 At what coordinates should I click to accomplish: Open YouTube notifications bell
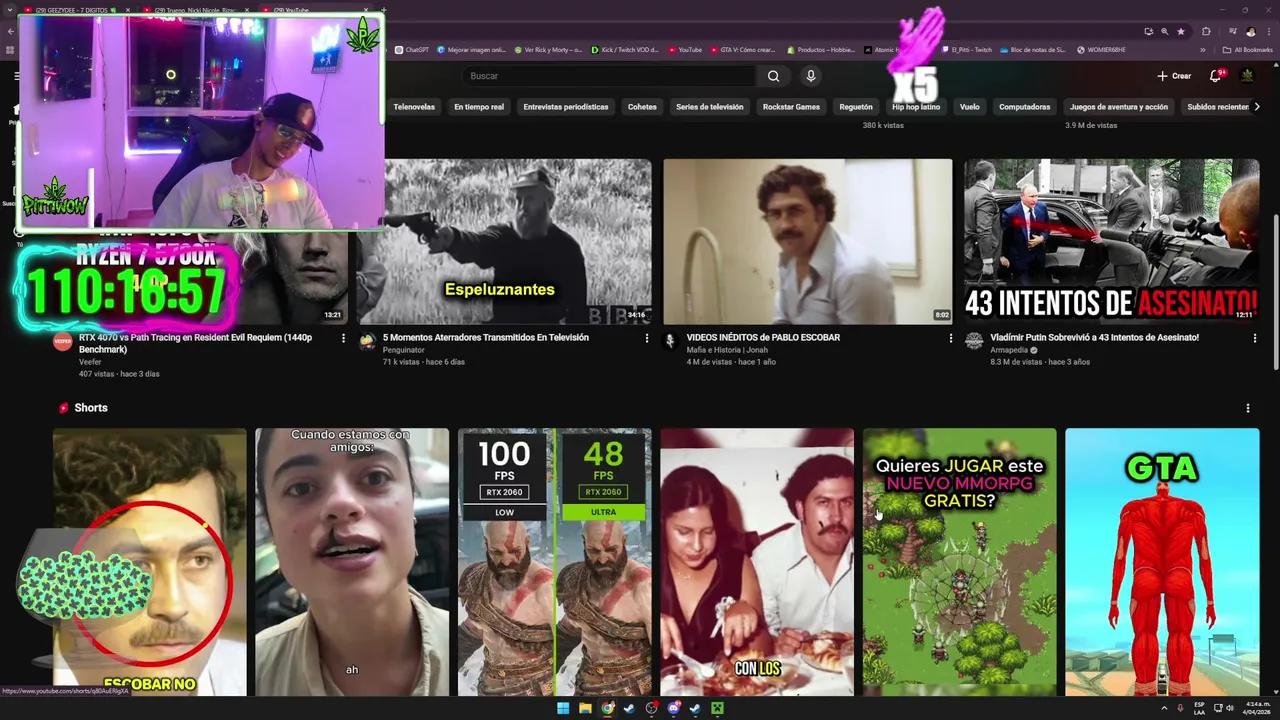(1216, 76)
